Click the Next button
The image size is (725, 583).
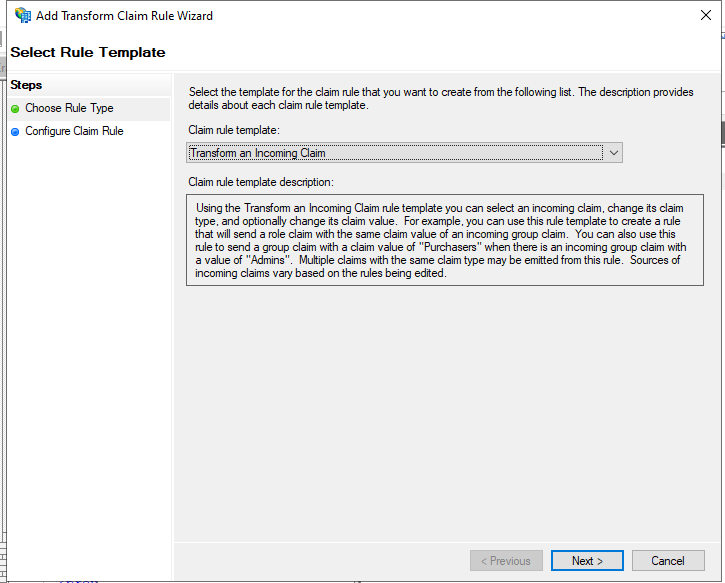(587, 561)
